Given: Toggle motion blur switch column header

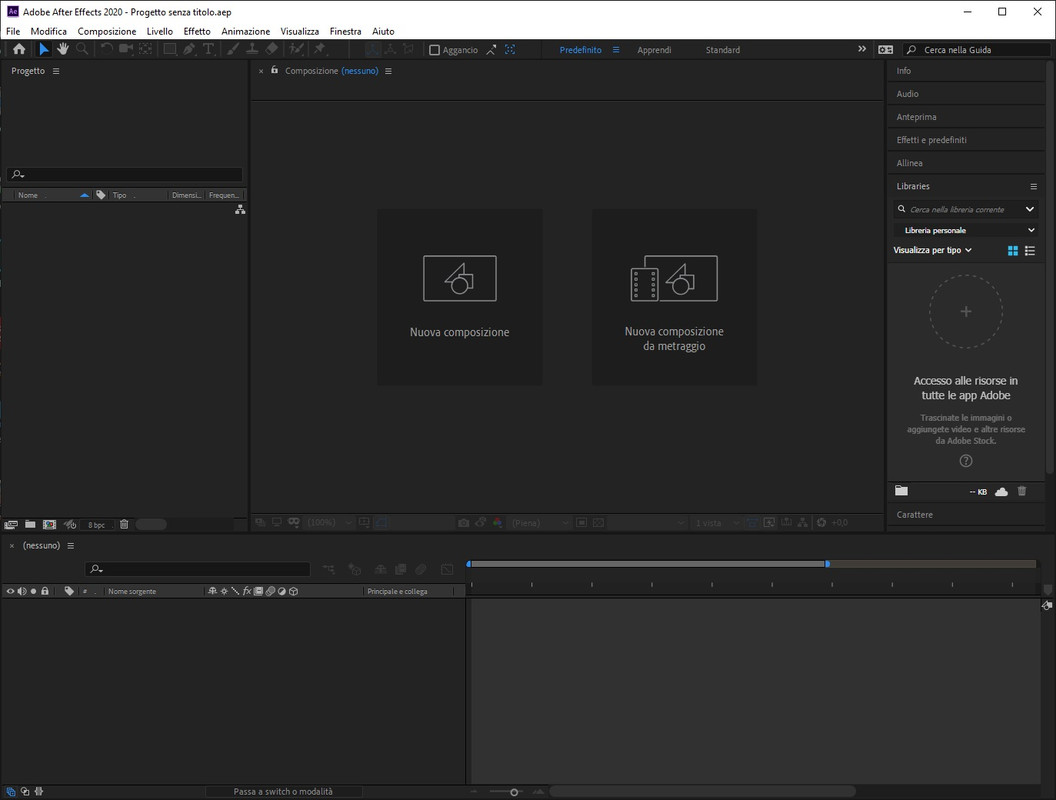Looking at the screenshot, I should pos(270,591).
